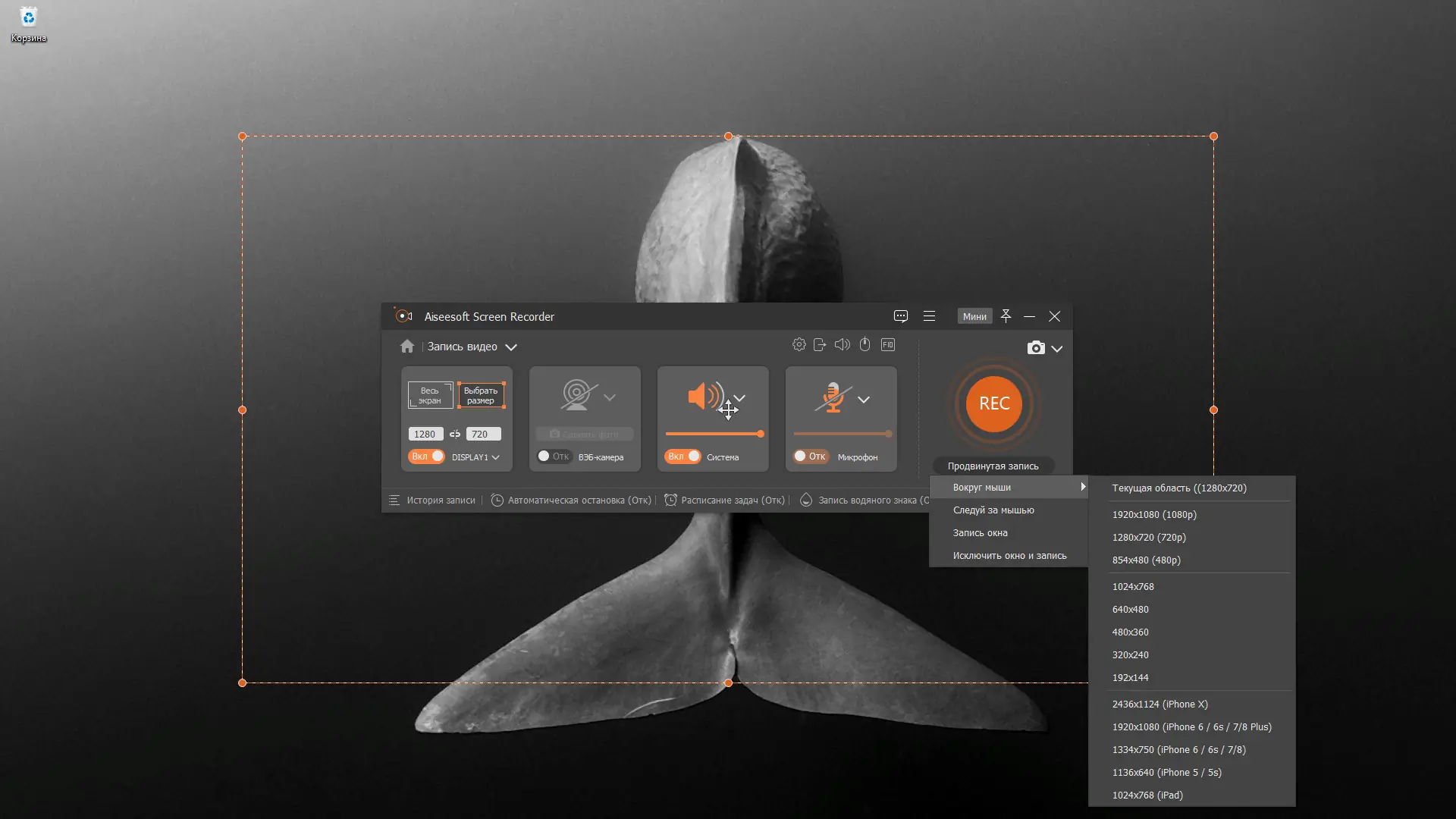Toggle the webcam switch on
This screenshot has width=1456, height=819.
(x=553, y=457)
